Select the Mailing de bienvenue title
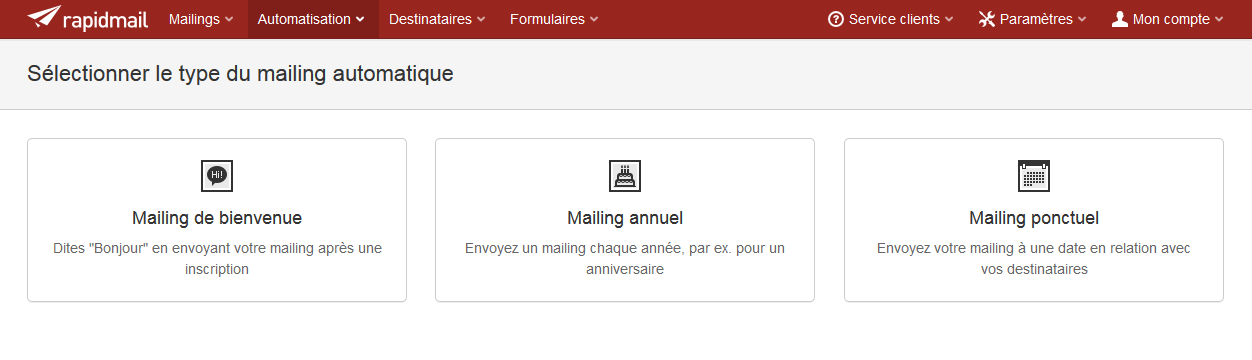This screenshot has width=1252, height=360. (x=217, y=218)
